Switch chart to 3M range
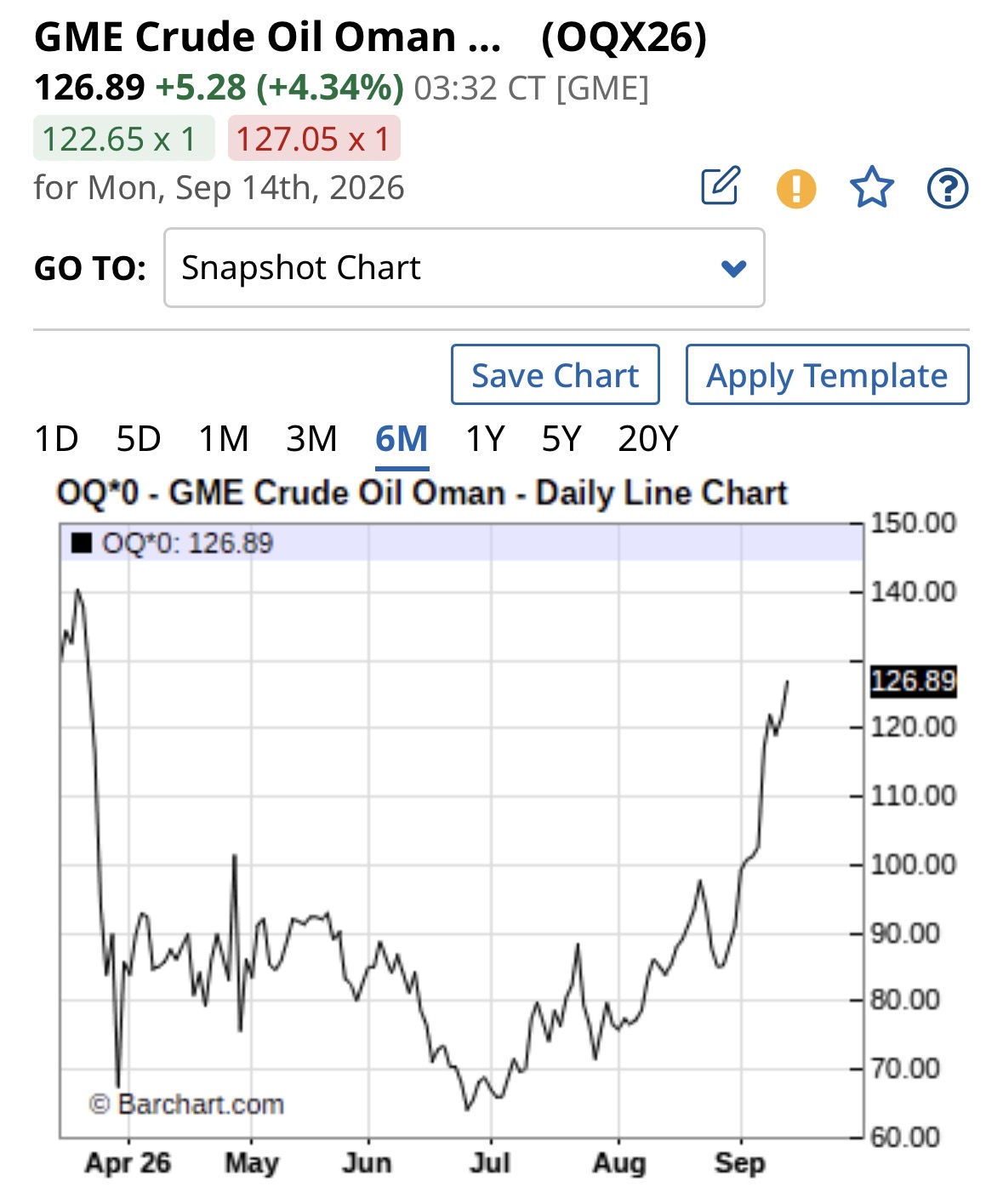The image size is (1003, 1204). tap(311, 439)
